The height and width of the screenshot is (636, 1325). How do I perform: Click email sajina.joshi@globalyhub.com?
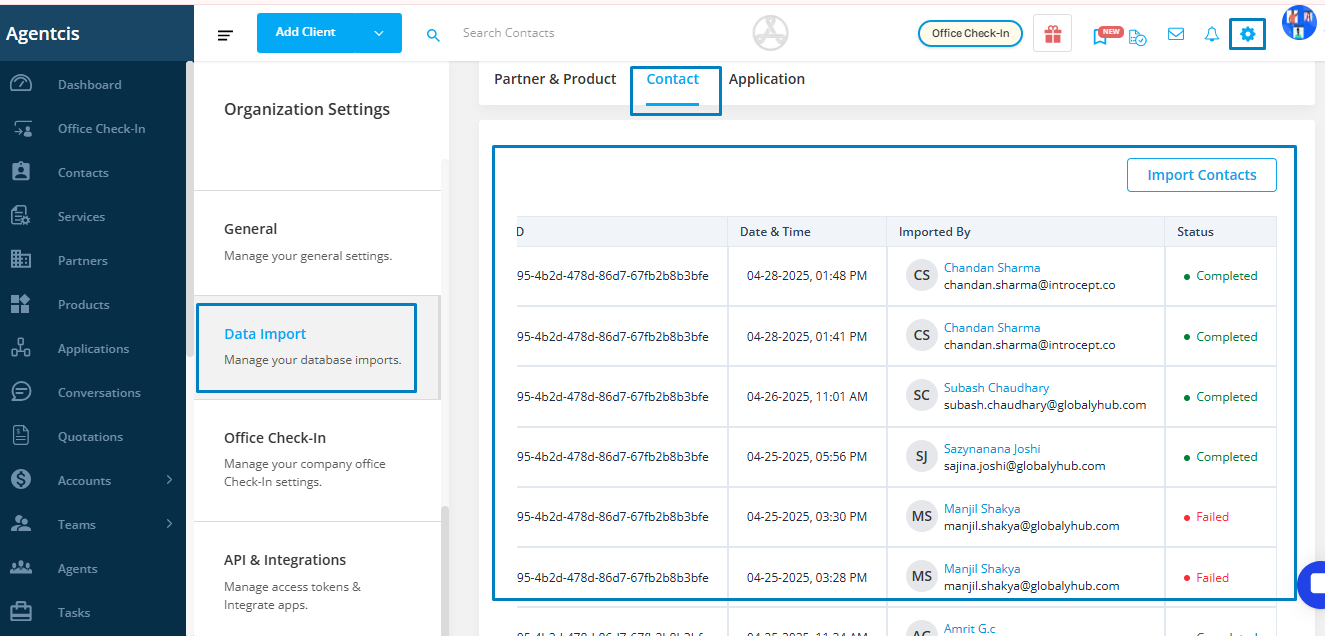click(x=1025, y=466)
